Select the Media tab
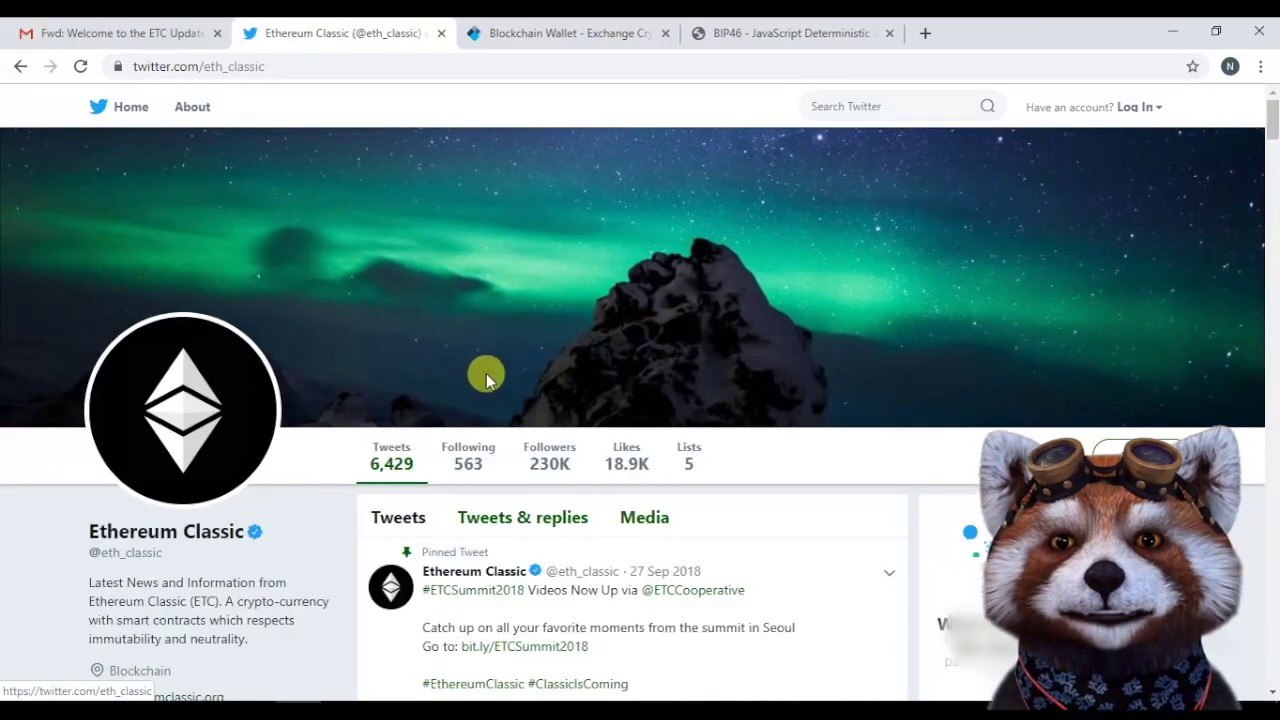The image size is (1280, 720). click(x=644, y=517)
